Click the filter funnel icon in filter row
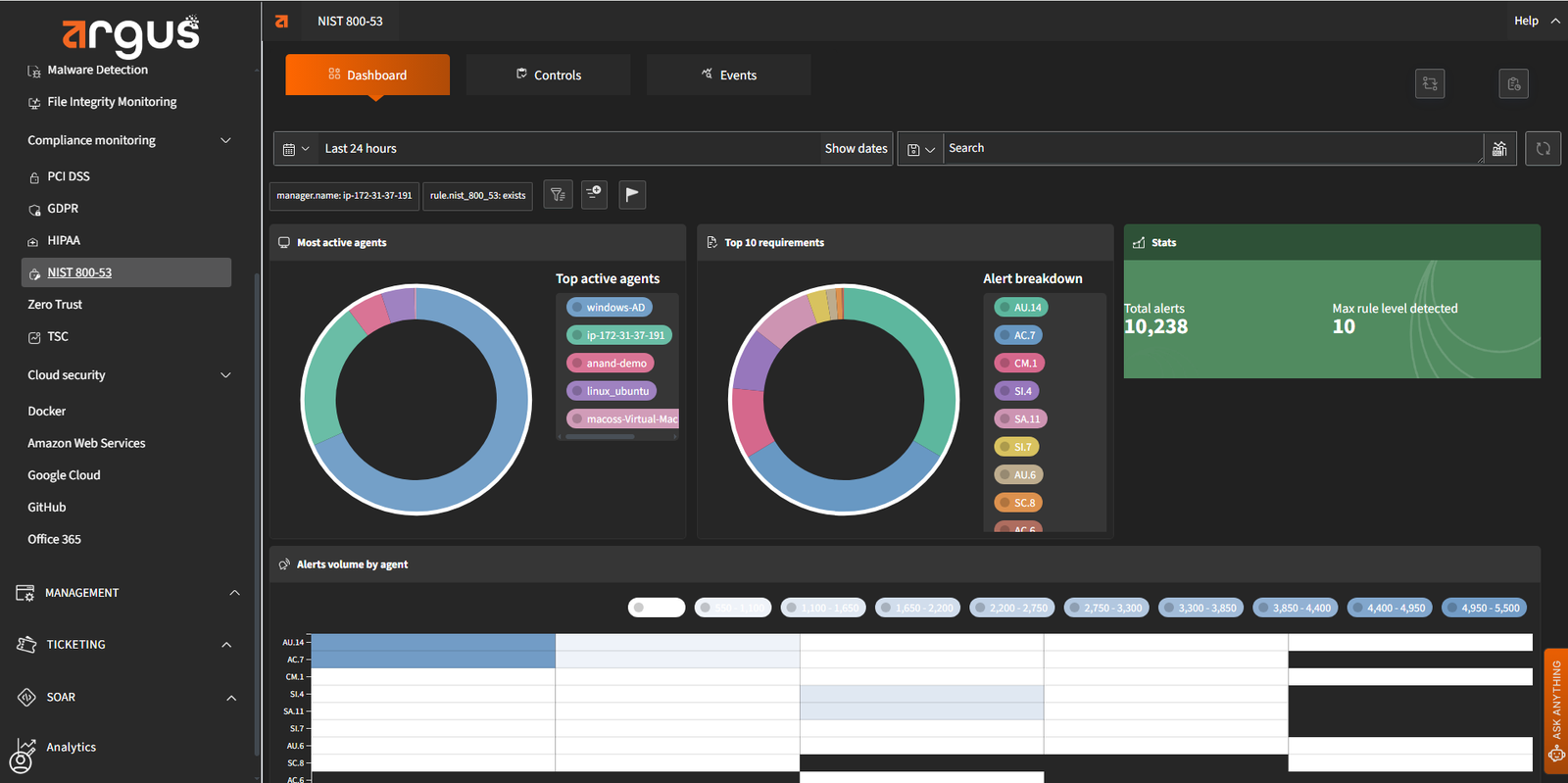 point(558,195)
